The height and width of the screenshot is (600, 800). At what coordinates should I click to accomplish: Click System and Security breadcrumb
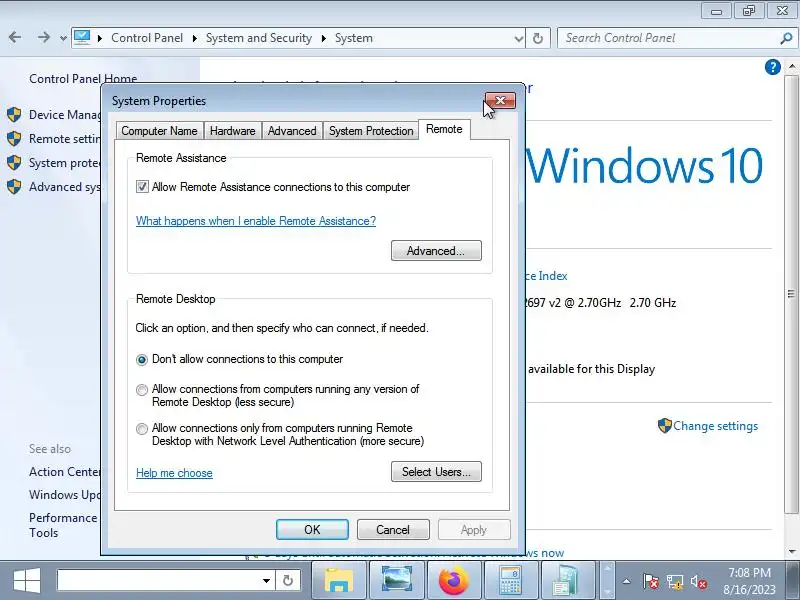[259, 38]
